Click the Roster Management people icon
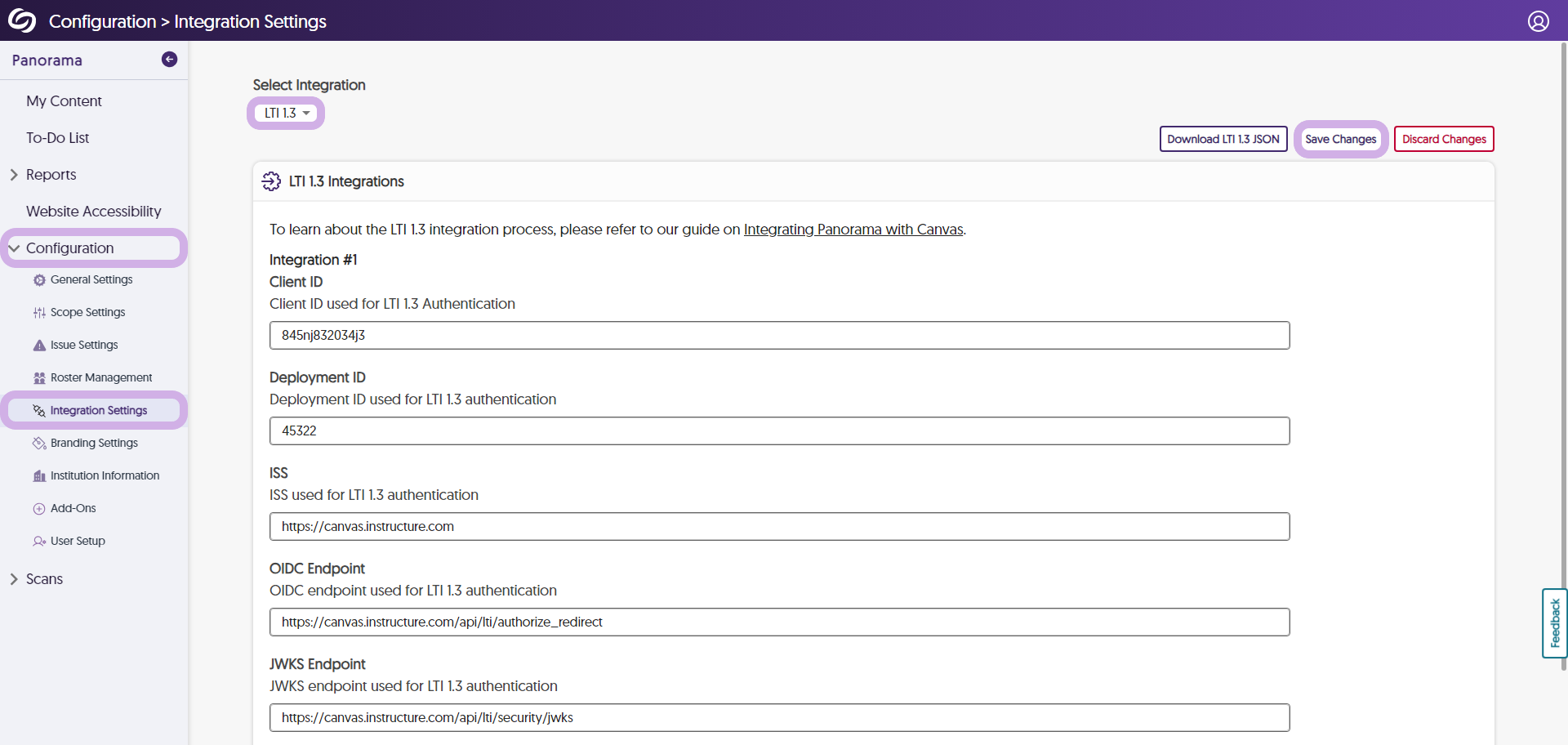The image size is (1568, 745). (x=39, y=378)
